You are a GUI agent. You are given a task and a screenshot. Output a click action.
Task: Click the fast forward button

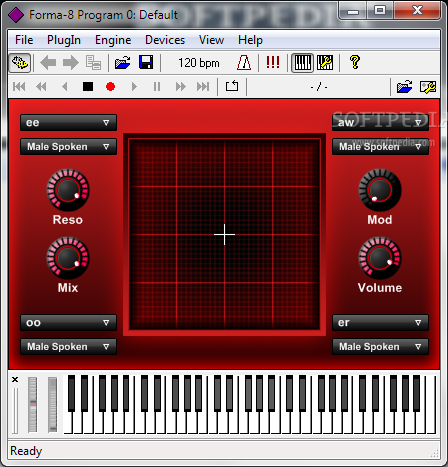180,87
